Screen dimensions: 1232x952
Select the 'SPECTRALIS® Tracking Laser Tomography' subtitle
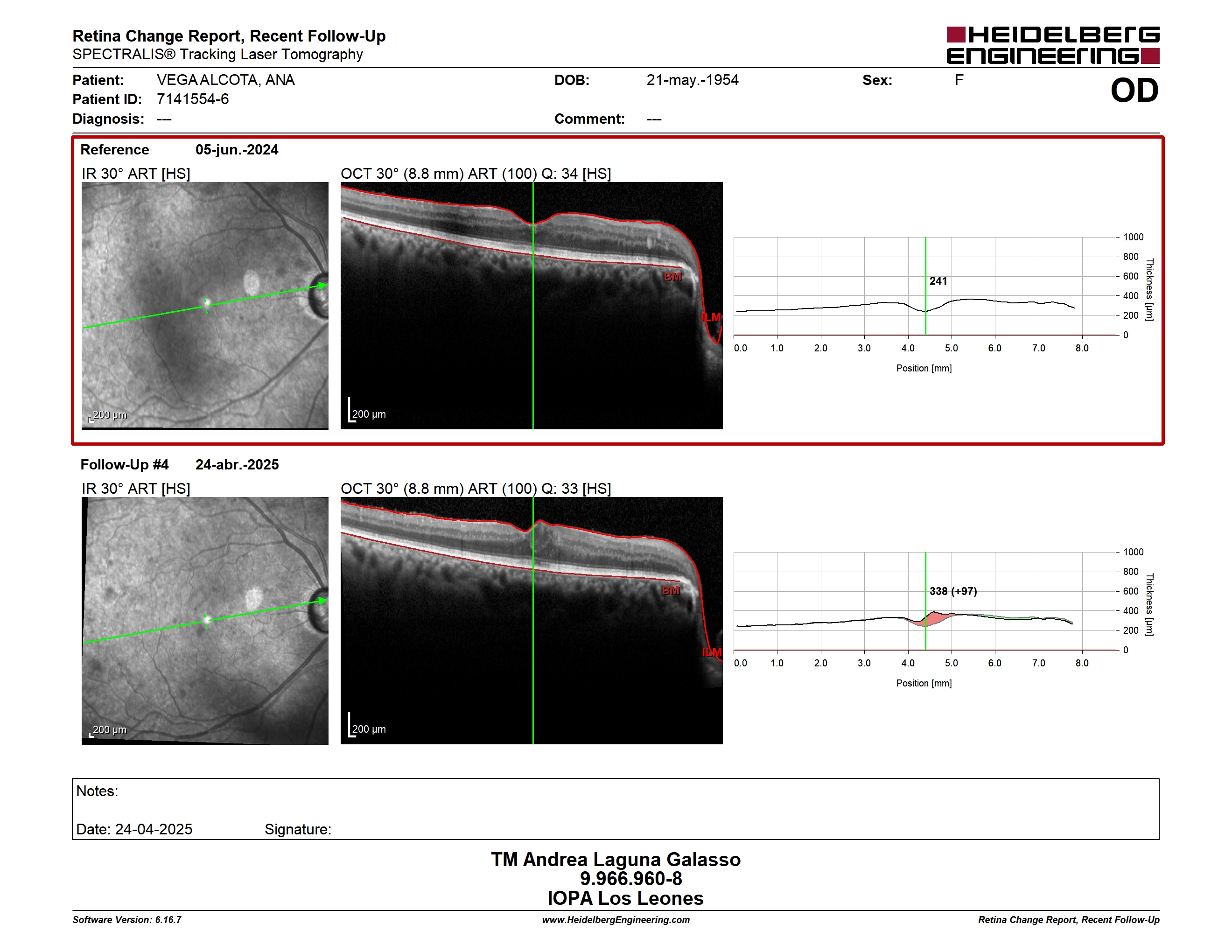click(218, 54)
